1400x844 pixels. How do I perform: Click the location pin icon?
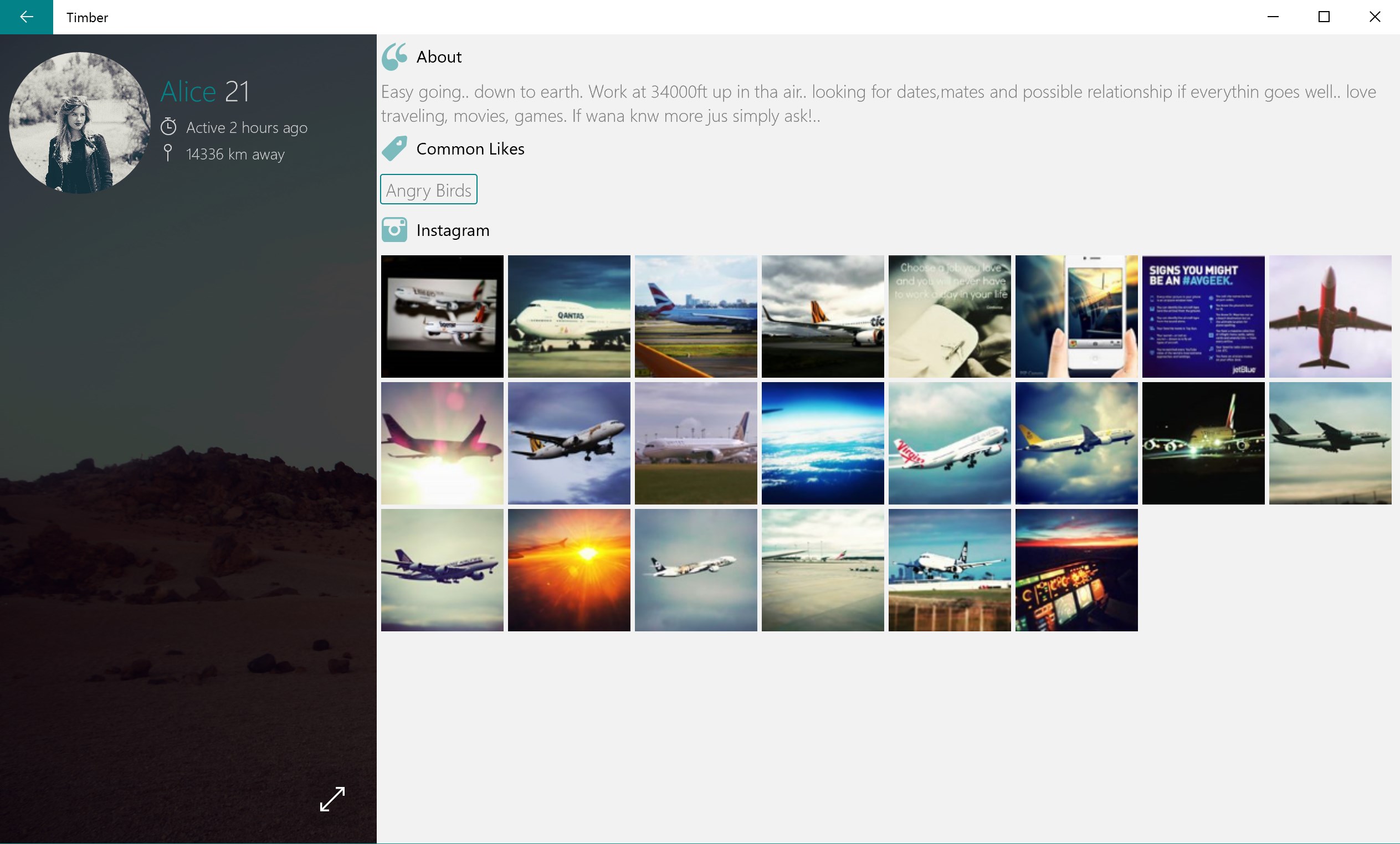pos(168,153)
